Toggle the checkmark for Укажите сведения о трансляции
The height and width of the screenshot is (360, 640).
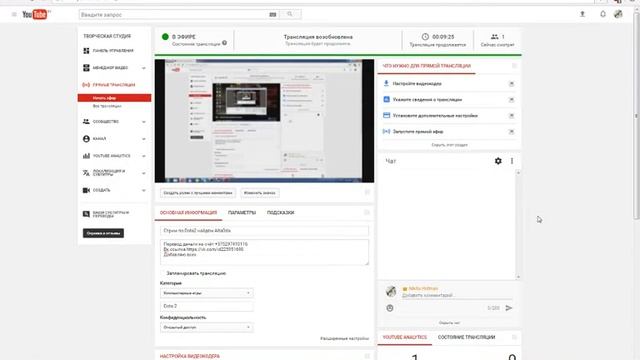pos(511,100)
